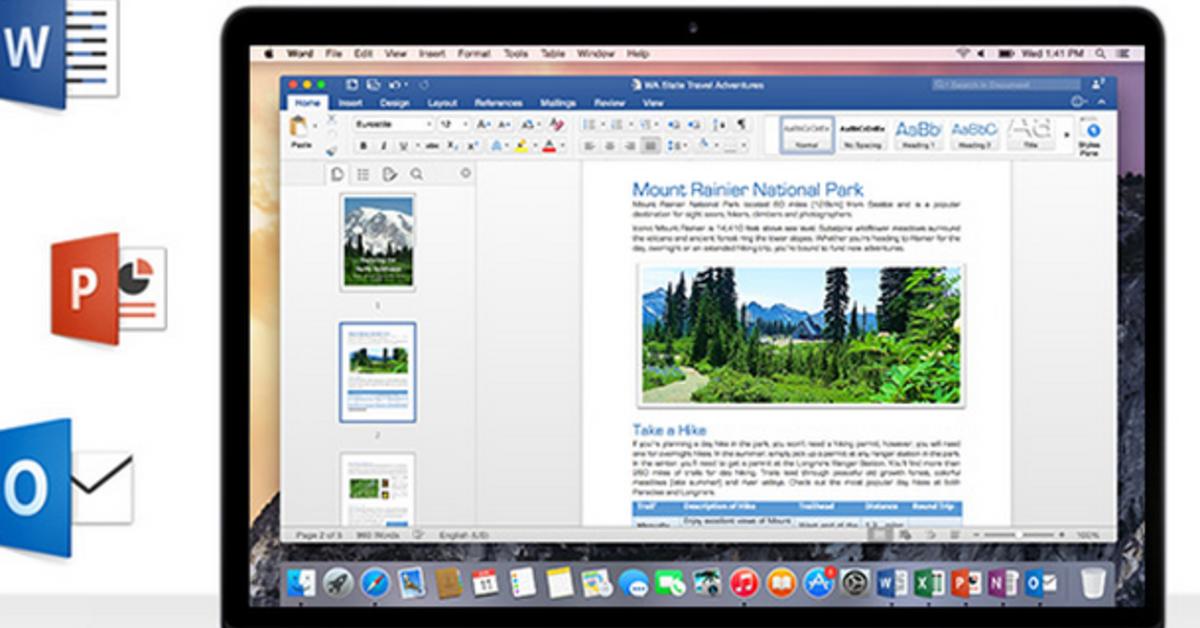This screenshot has width=1200, height=628.
Task: Open the File menu in the menu bar
Action: pyautogui.click(x=333, y=53)
